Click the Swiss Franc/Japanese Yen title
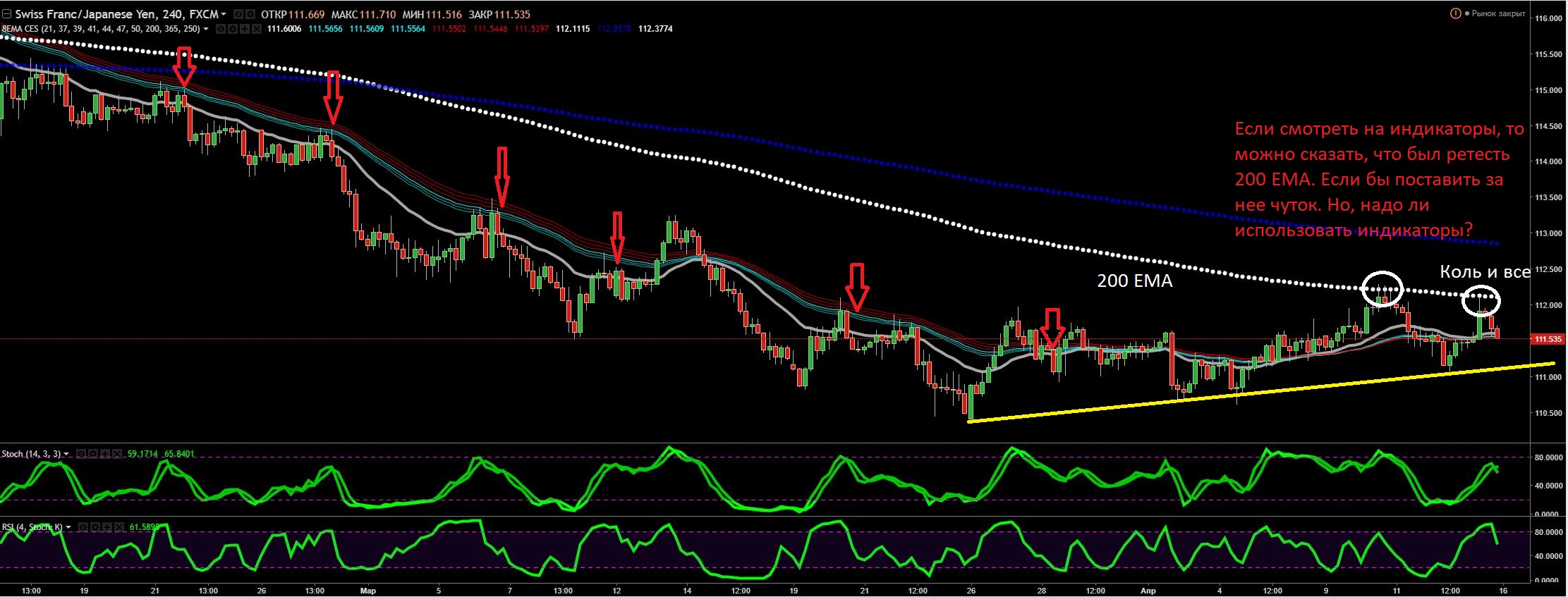 116,14
